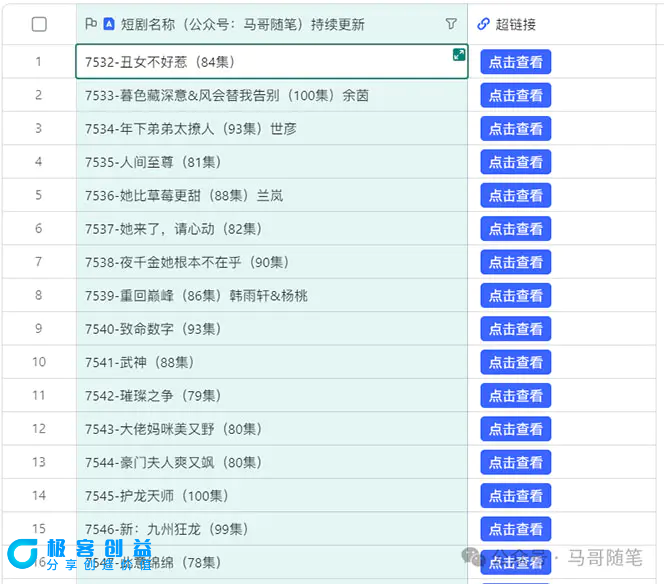Select cell 7541-武神（88集）
The image size is (664, 584).
(272, 362)
